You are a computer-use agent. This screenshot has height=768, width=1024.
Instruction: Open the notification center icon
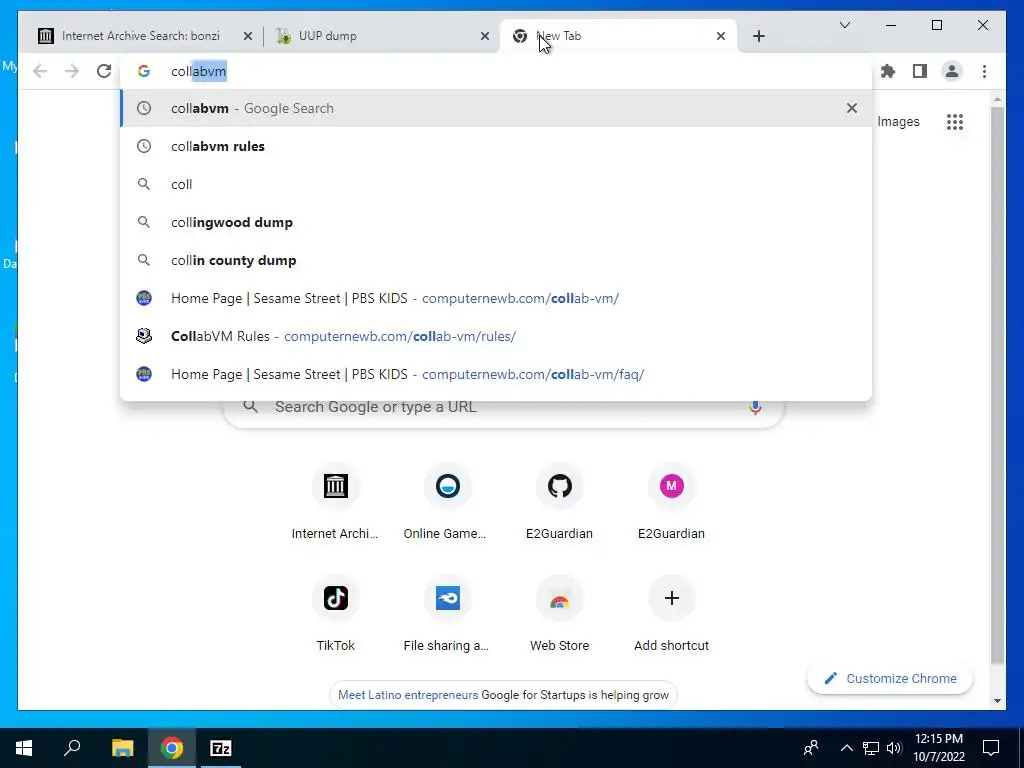coord(991,748)
